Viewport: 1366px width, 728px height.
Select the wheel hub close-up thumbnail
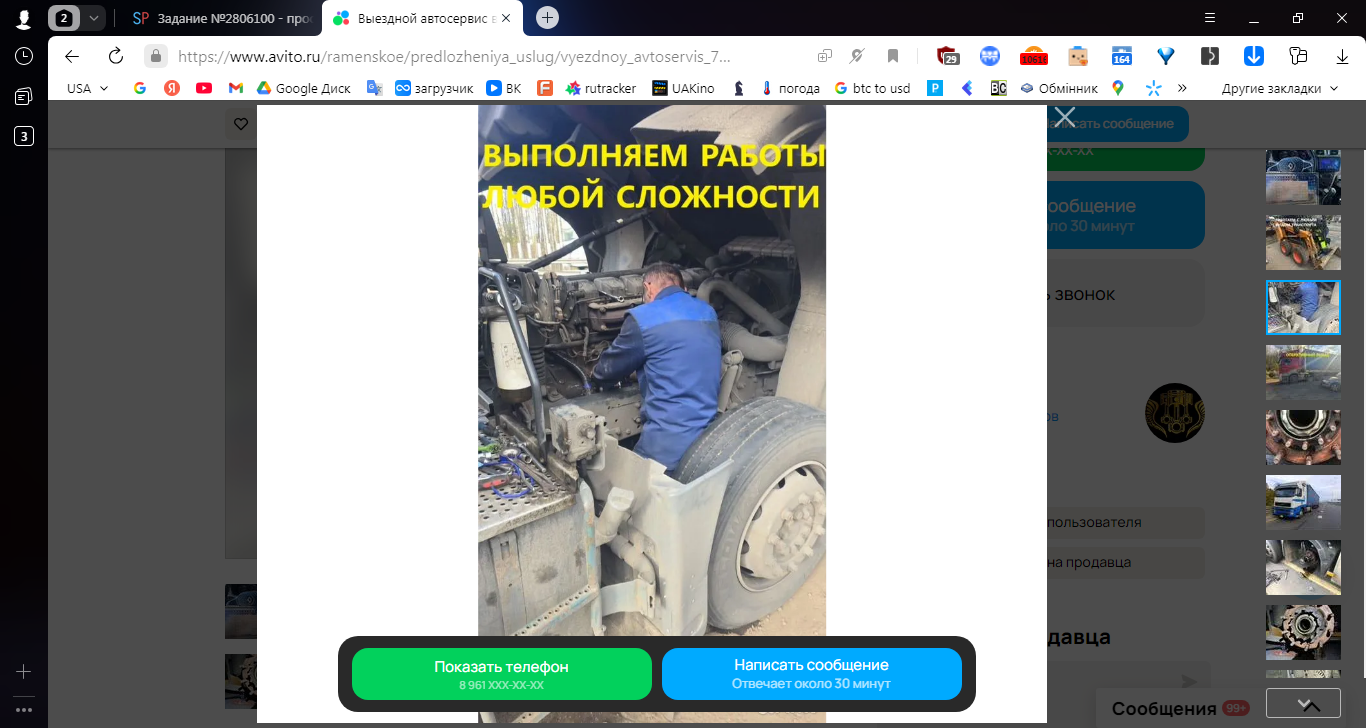click(1303, 437)
